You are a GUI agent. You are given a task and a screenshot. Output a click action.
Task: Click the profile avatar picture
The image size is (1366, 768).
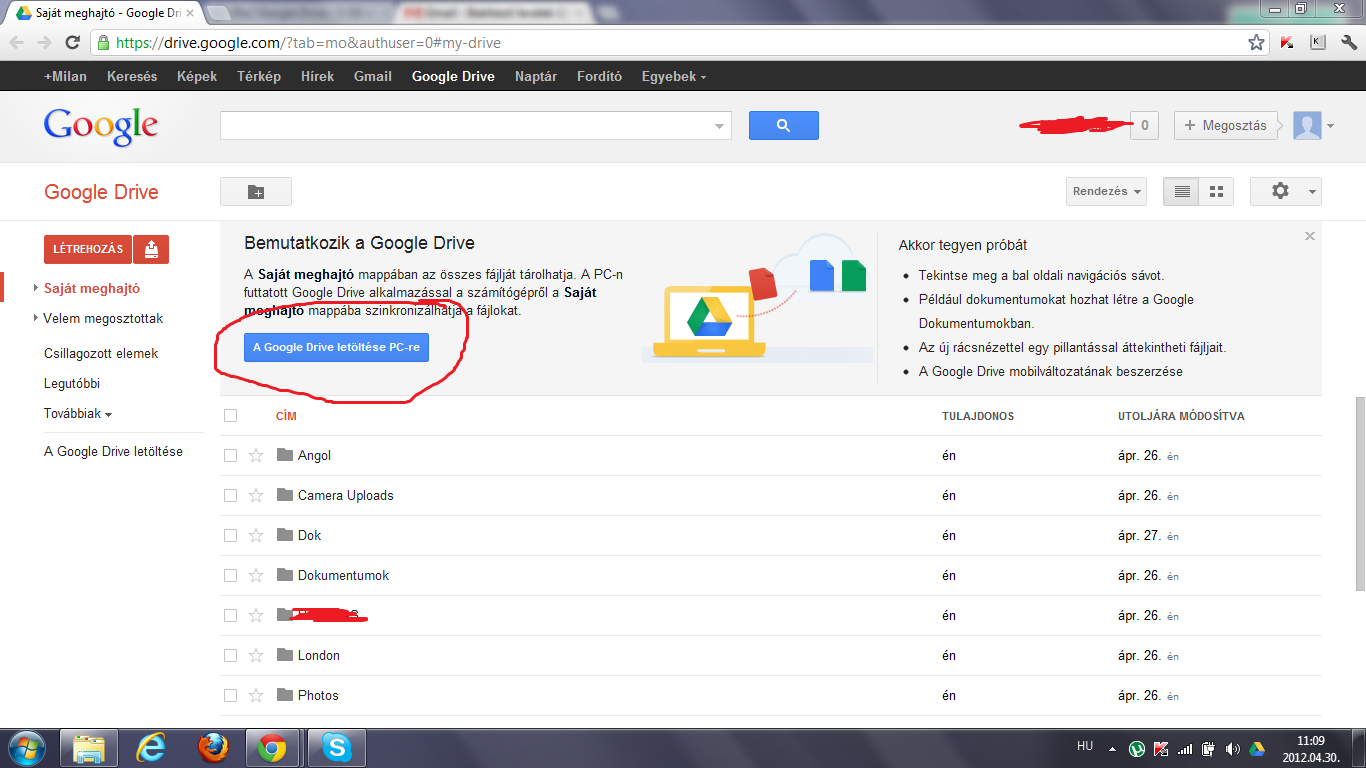point(1307,125)
